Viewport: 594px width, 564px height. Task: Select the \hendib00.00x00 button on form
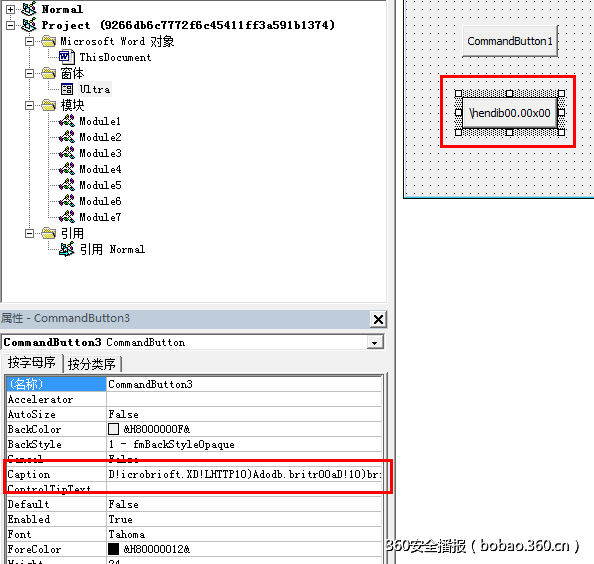510,113
